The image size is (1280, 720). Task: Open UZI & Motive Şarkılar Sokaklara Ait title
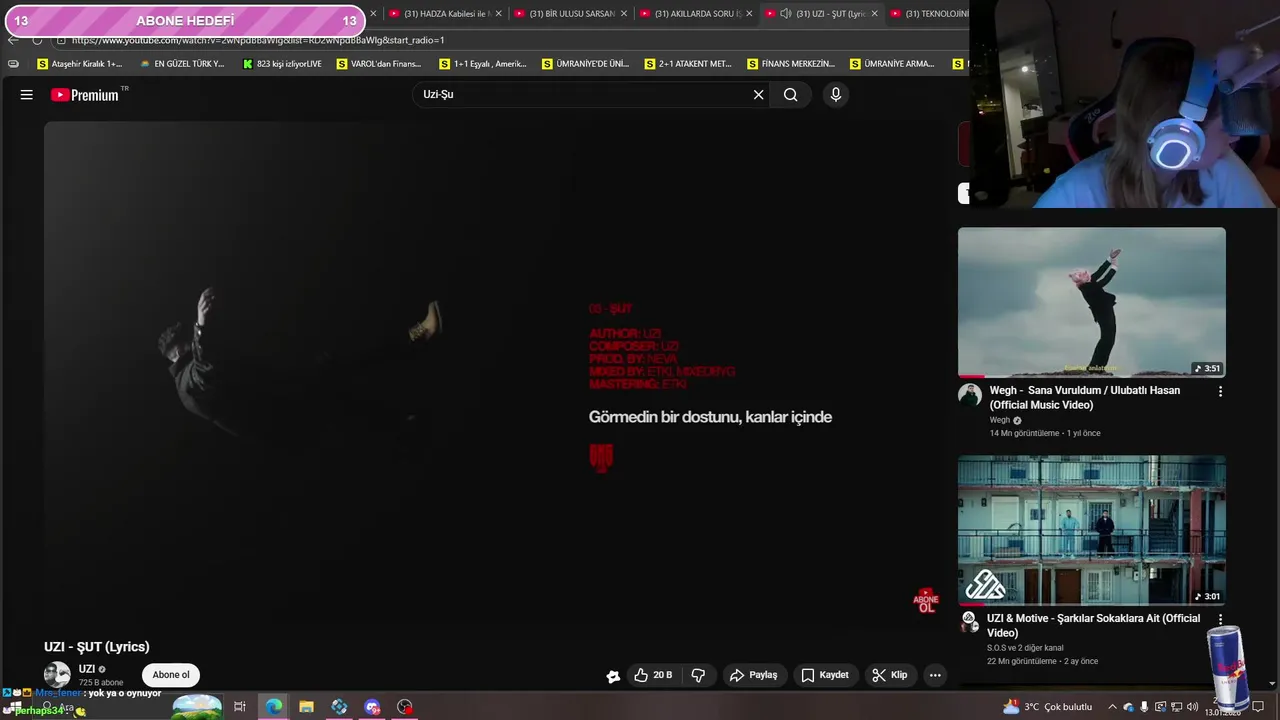point(1093,625)
